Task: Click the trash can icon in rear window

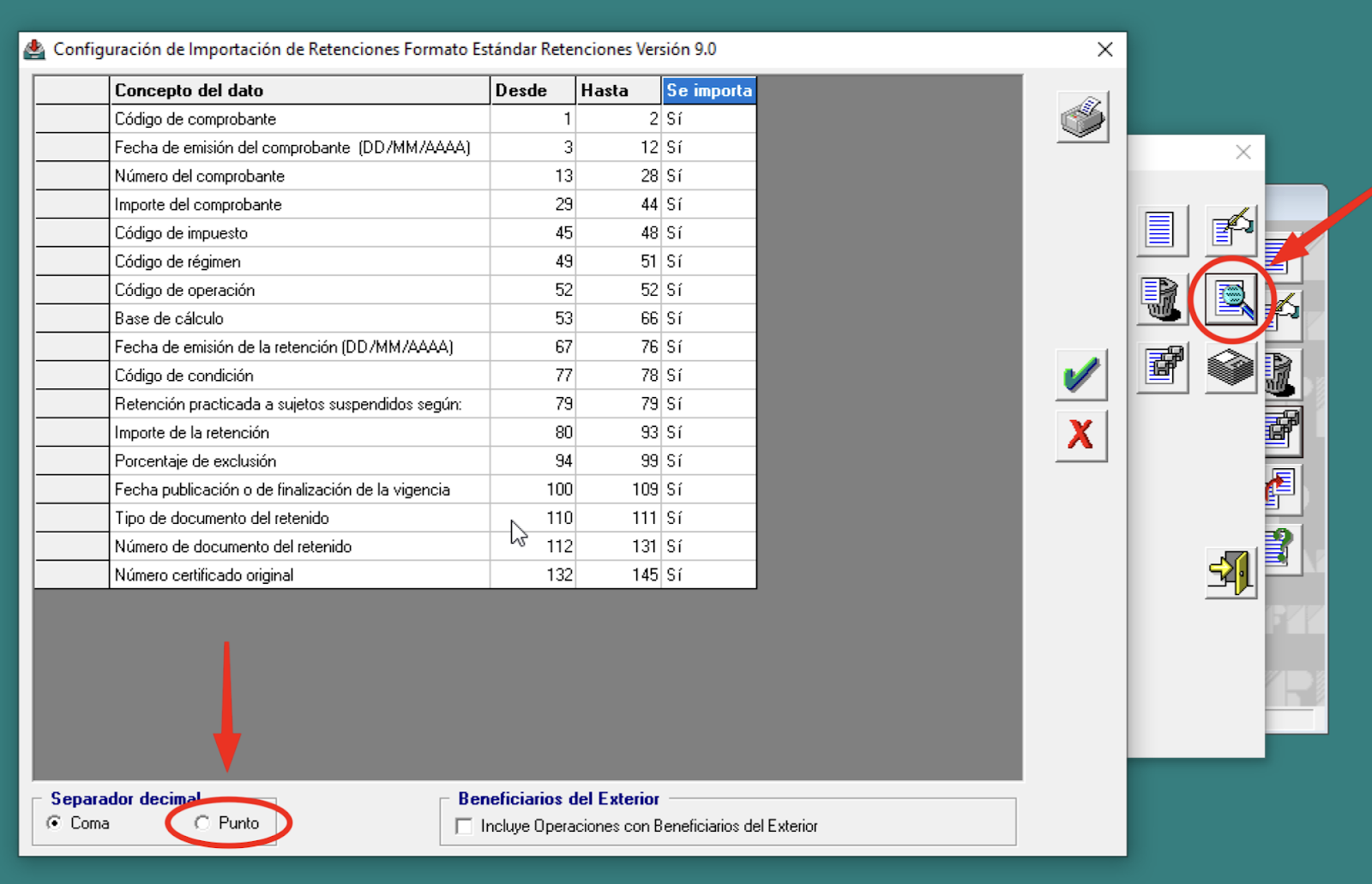Action: 1283,374
